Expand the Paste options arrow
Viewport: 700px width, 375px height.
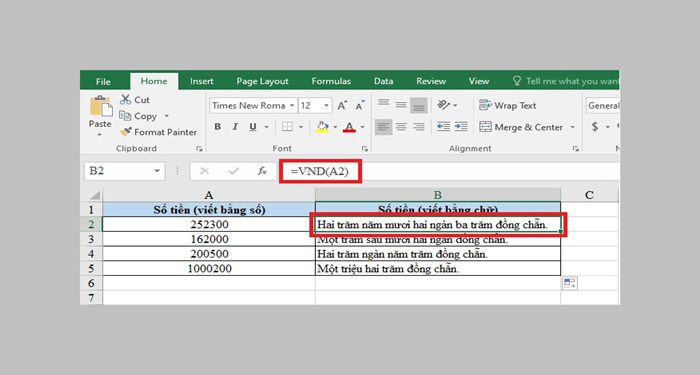tap(100, 135)
